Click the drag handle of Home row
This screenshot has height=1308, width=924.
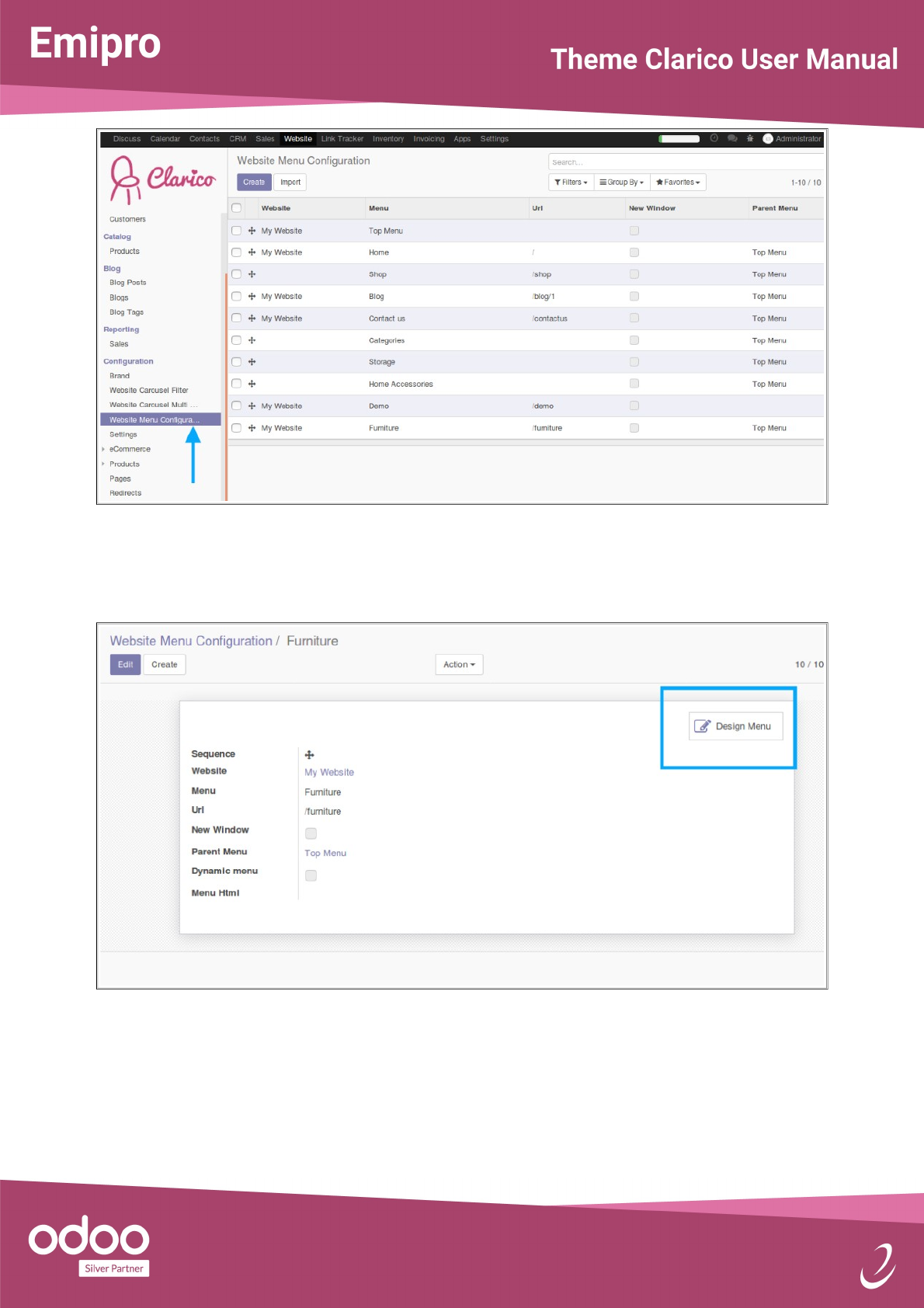point(252,252)
